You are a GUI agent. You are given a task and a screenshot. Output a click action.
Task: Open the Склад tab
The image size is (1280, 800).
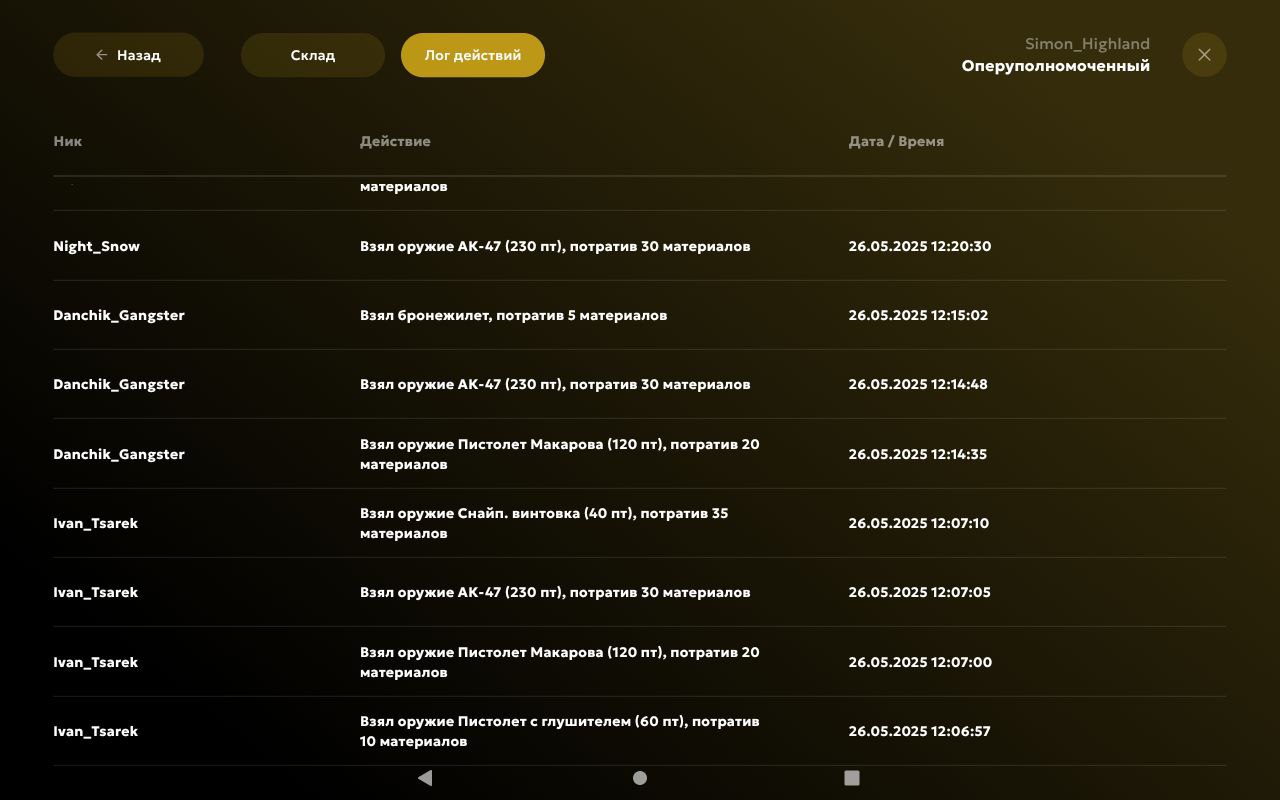tap(313, 55)
